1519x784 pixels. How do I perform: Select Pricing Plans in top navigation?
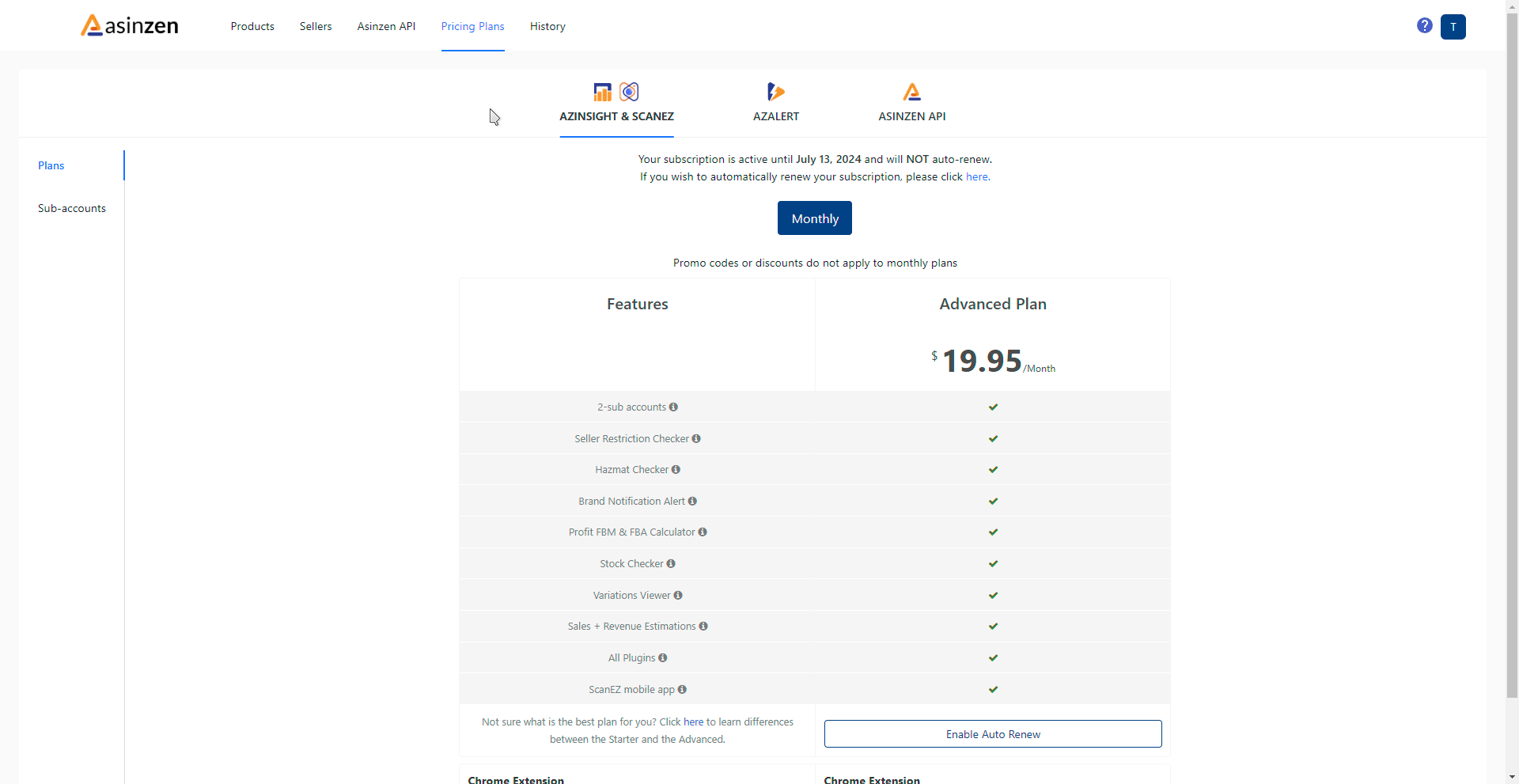(473, 26)
